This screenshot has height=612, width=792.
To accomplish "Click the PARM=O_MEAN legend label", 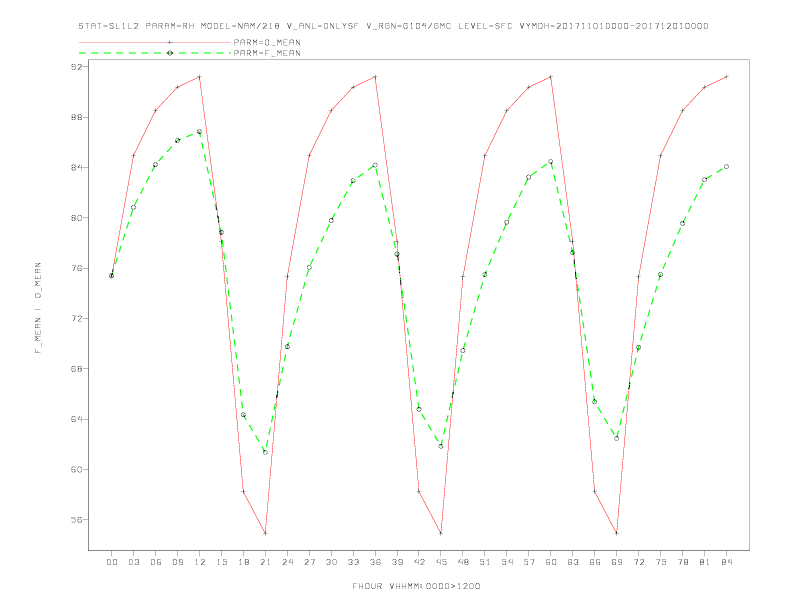I will 267,42.
